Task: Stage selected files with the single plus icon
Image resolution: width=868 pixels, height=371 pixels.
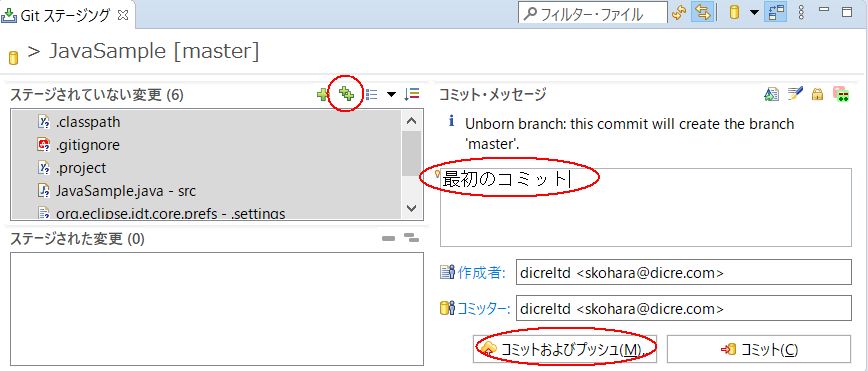Action: coord(323,95)
